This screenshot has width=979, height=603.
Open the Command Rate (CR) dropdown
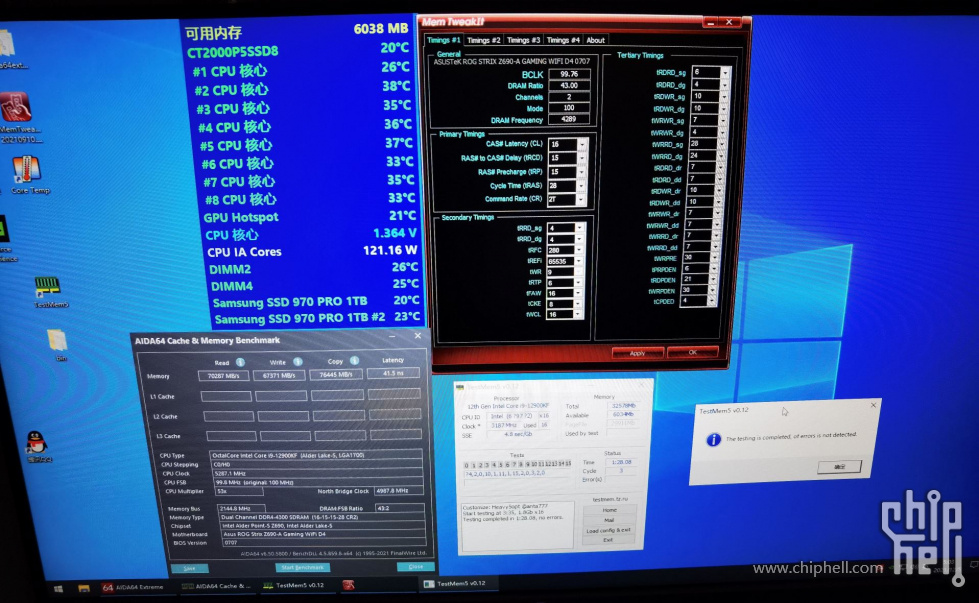point(580,199)
